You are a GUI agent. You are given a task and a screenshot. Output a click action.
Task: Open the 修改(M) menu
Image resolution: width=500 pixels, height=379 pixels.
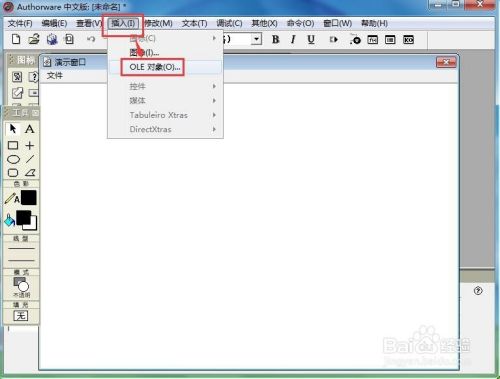coord(158,23)
